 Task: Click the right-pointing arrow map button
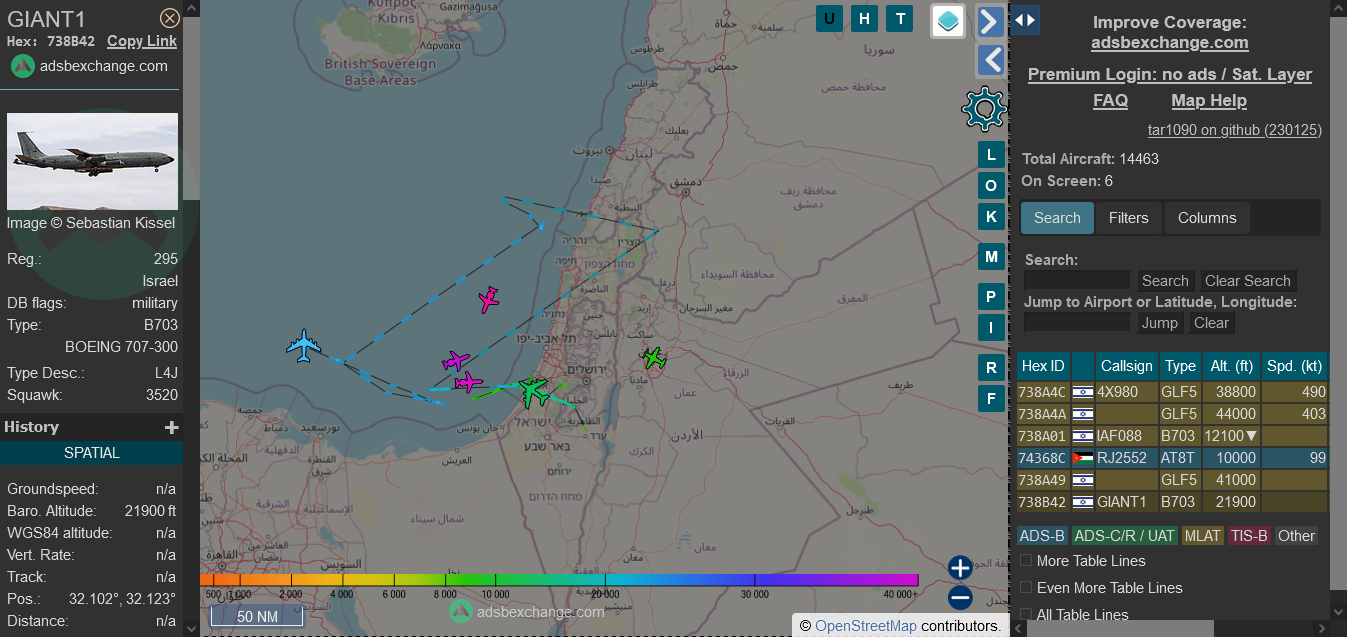pyautogui.click(x=990, y=21)
